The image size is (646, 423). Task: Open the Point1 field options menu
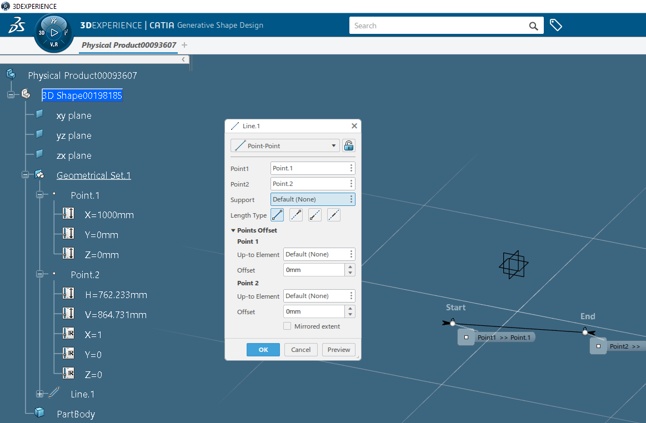tap(351, 168)
